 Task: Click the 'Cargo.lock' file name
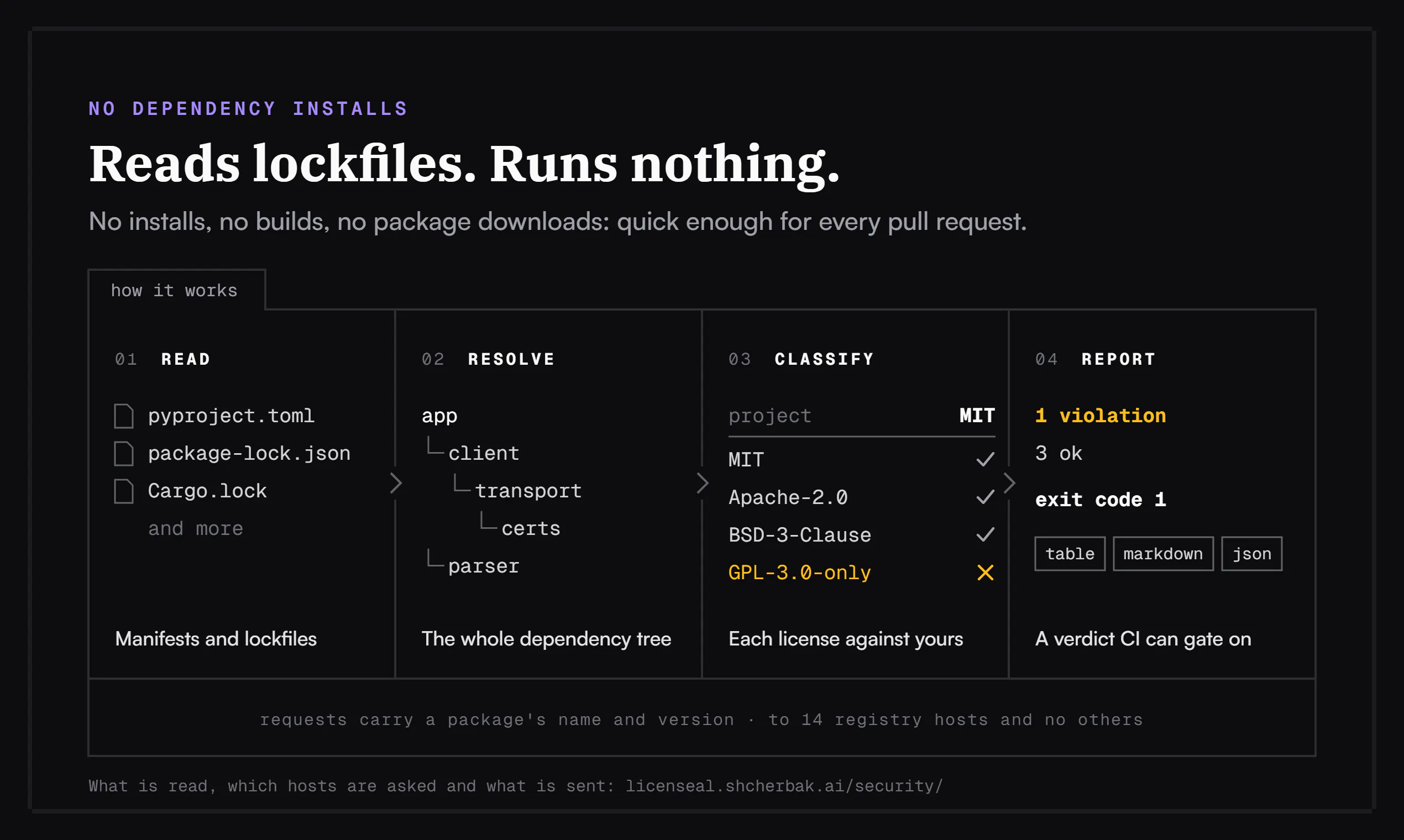coord(207,491)
